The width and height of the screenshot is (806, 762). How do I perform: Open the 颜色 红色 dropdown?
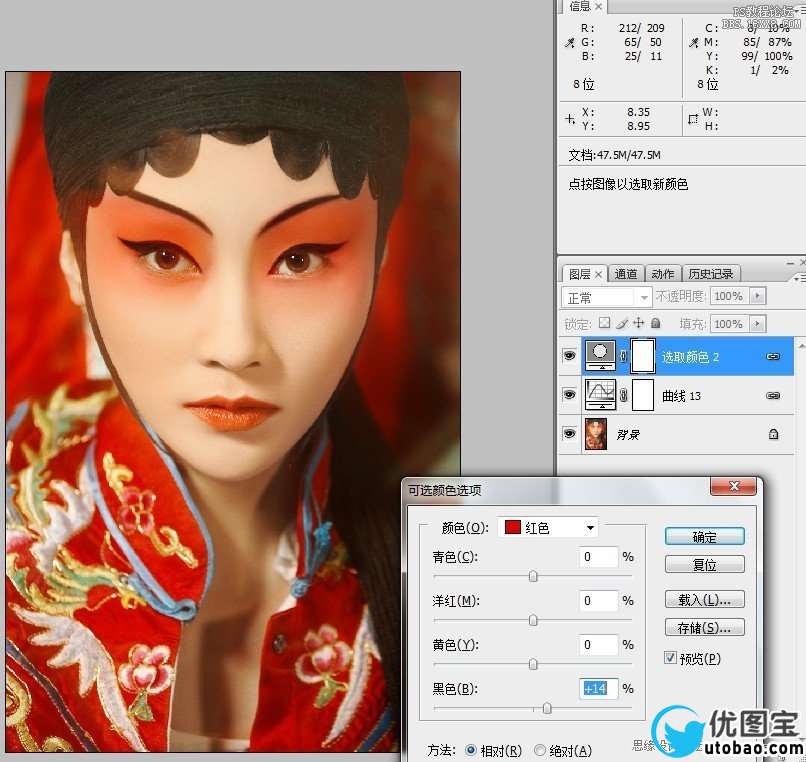coord(591,528)
